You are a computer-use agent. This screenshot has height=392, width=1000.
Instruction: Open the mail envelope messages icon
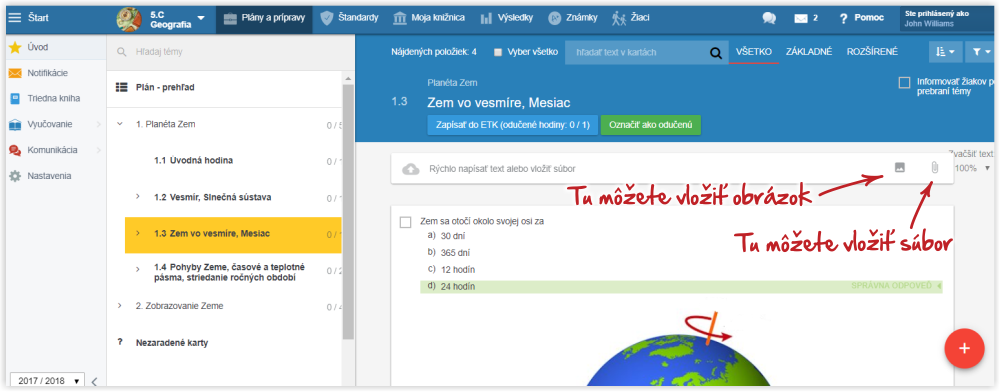801,18
